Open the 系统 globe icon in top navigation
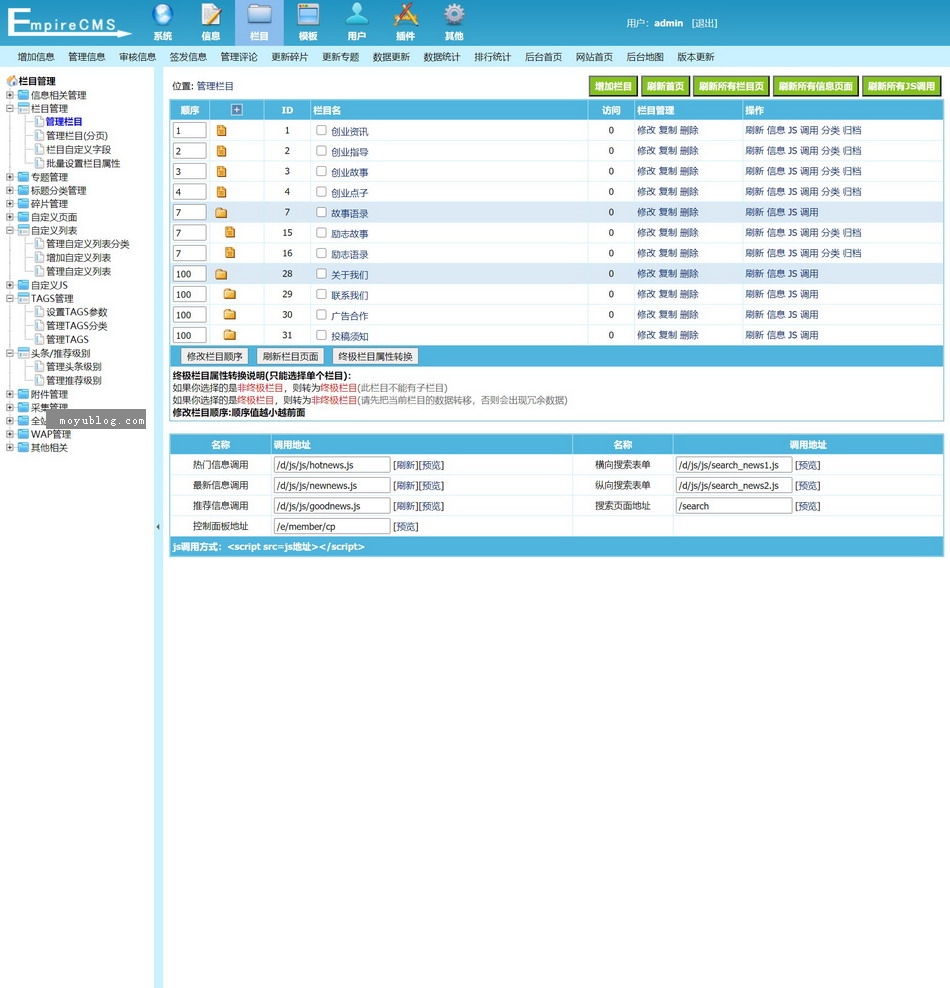 pyautogui.click(x=163, y=14)
